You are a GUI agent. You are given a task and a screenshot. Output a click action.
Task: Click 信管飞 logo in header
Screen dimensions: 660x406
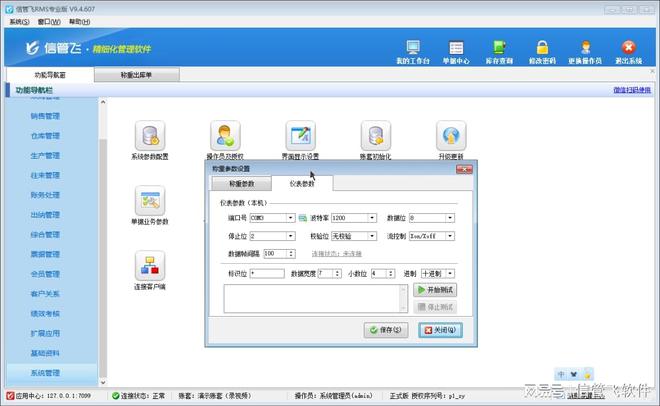(x=53, y=48)
